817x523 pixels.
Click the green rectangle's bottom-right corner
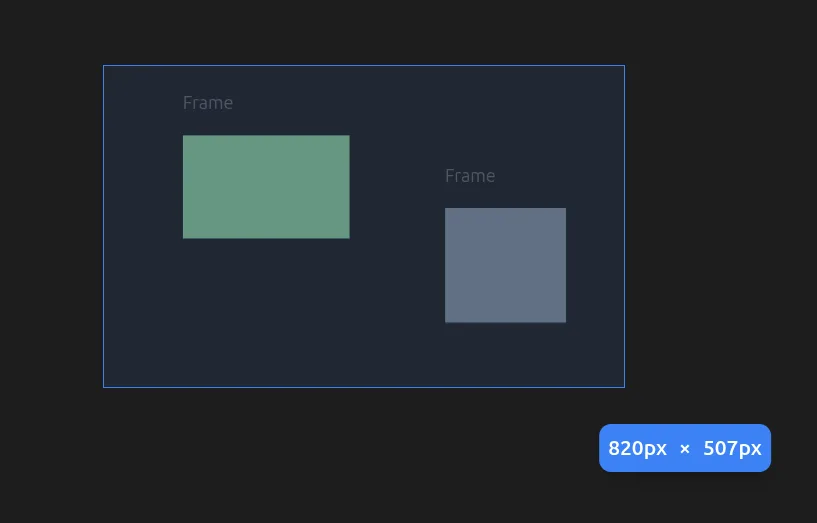click(x=348, y=237)
